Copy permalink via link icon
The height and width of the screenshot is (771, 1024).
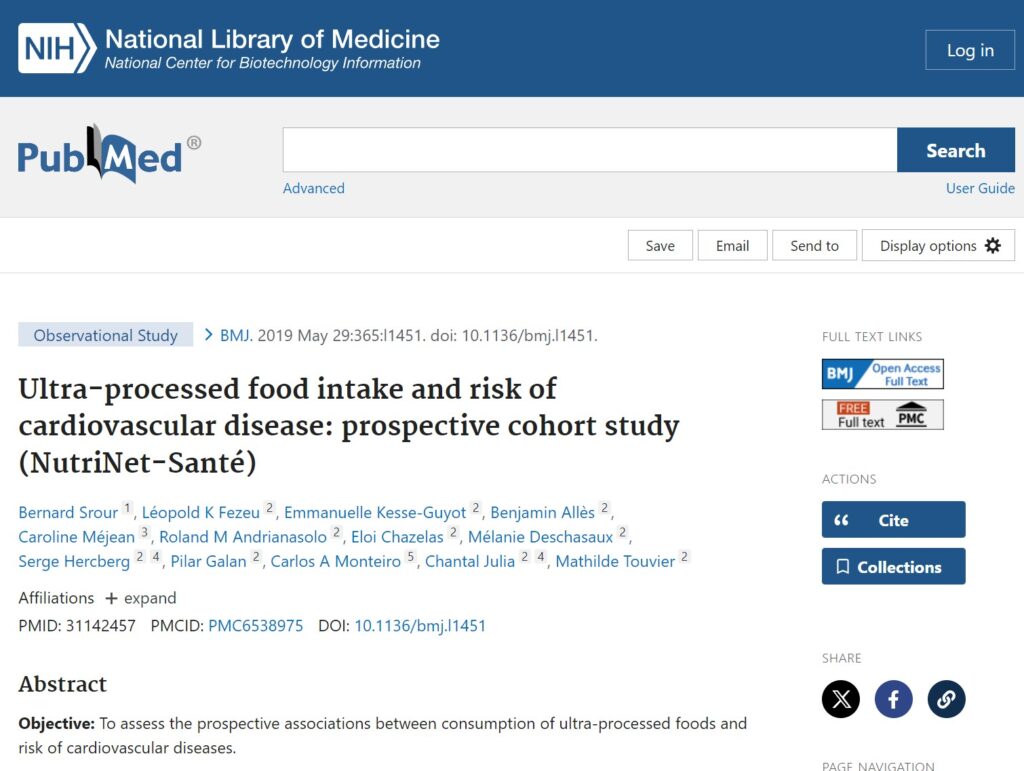(946, 698)
